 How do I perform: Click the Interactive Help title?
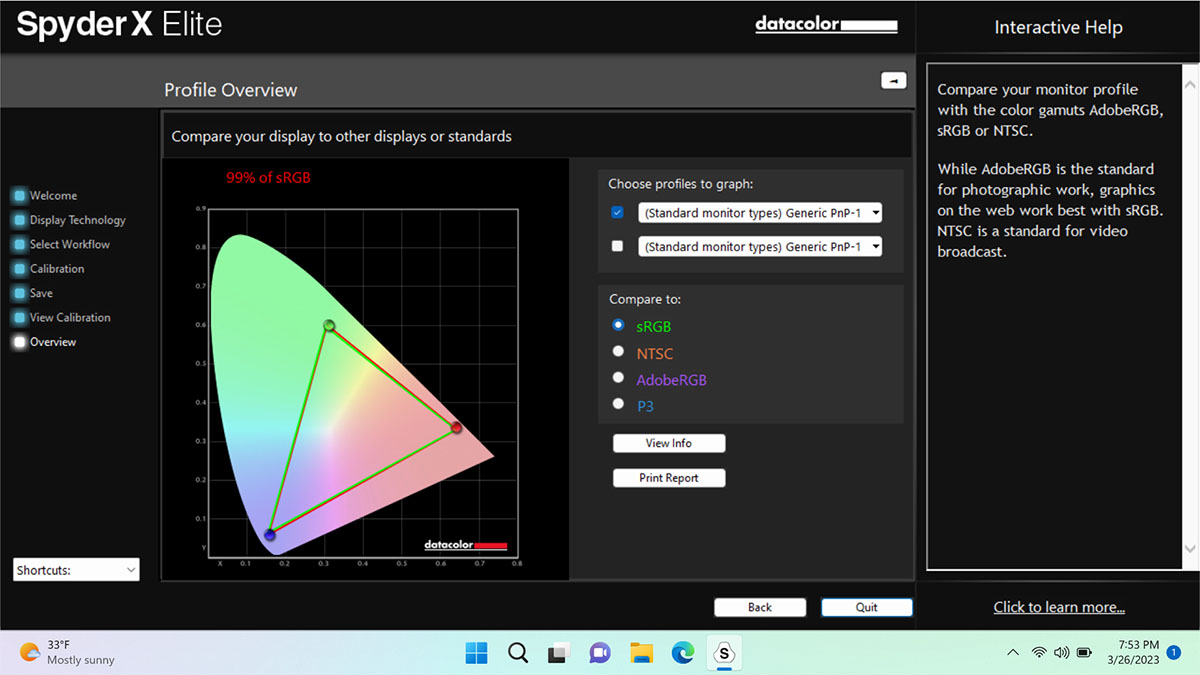point(1058,28)
